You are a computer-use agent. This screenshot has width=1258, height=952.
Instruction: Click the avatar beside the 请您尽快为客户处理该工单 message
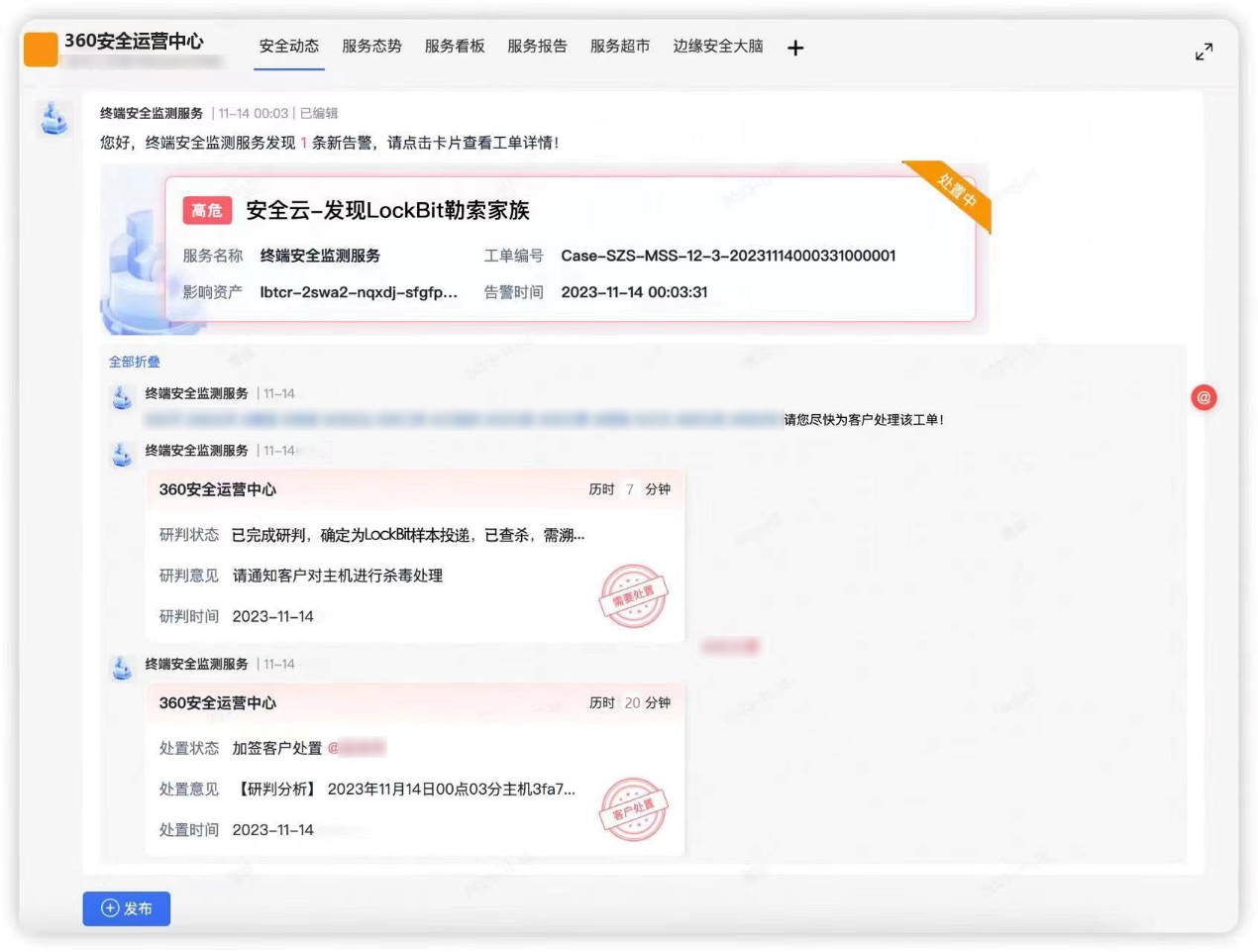click(x=122, y=398)
